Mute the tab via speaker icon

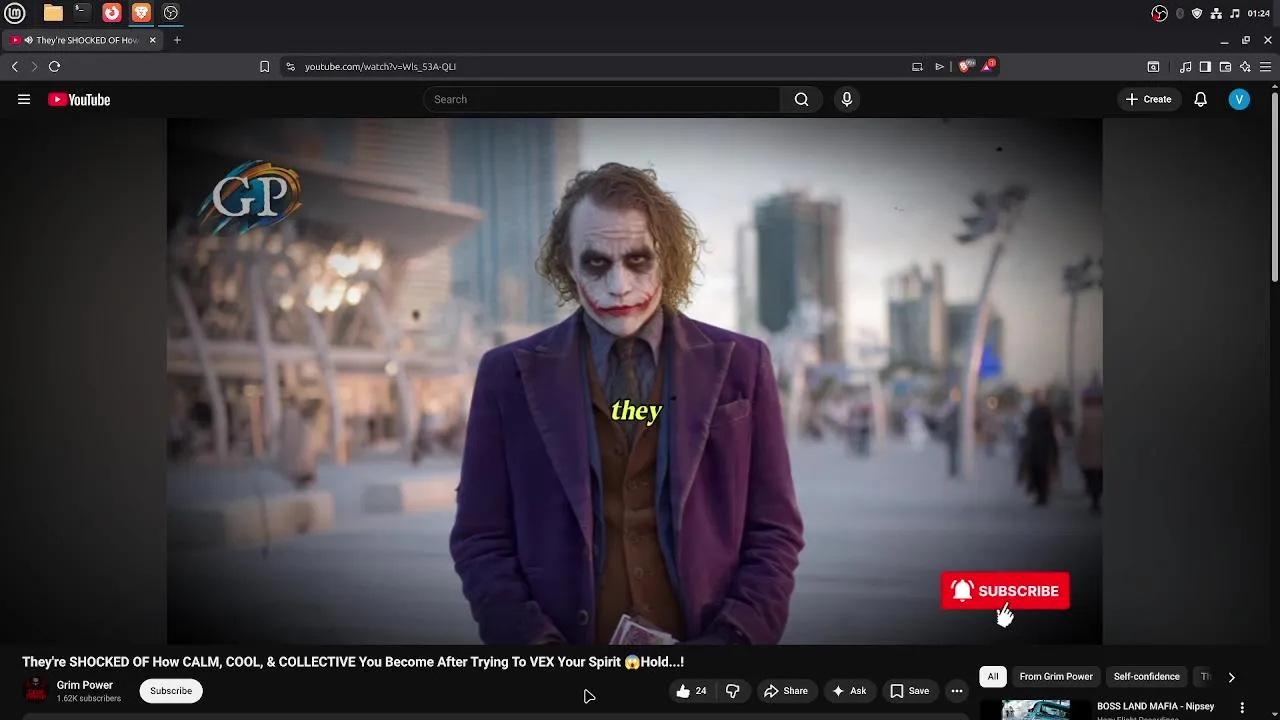[x=28, y=40]
